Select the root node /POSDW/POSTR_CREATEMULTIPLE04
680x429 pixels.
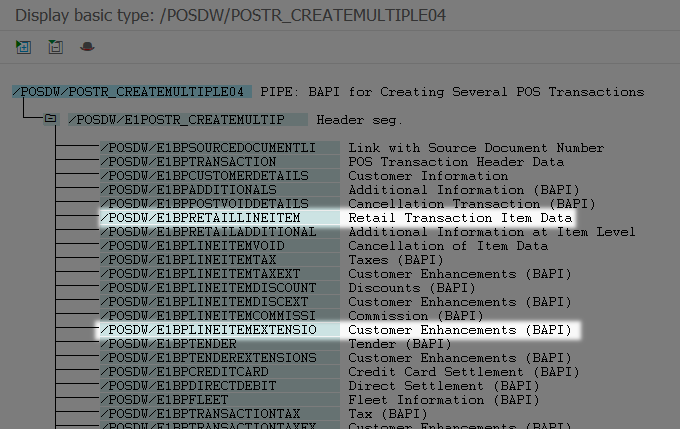pos(129,91)
